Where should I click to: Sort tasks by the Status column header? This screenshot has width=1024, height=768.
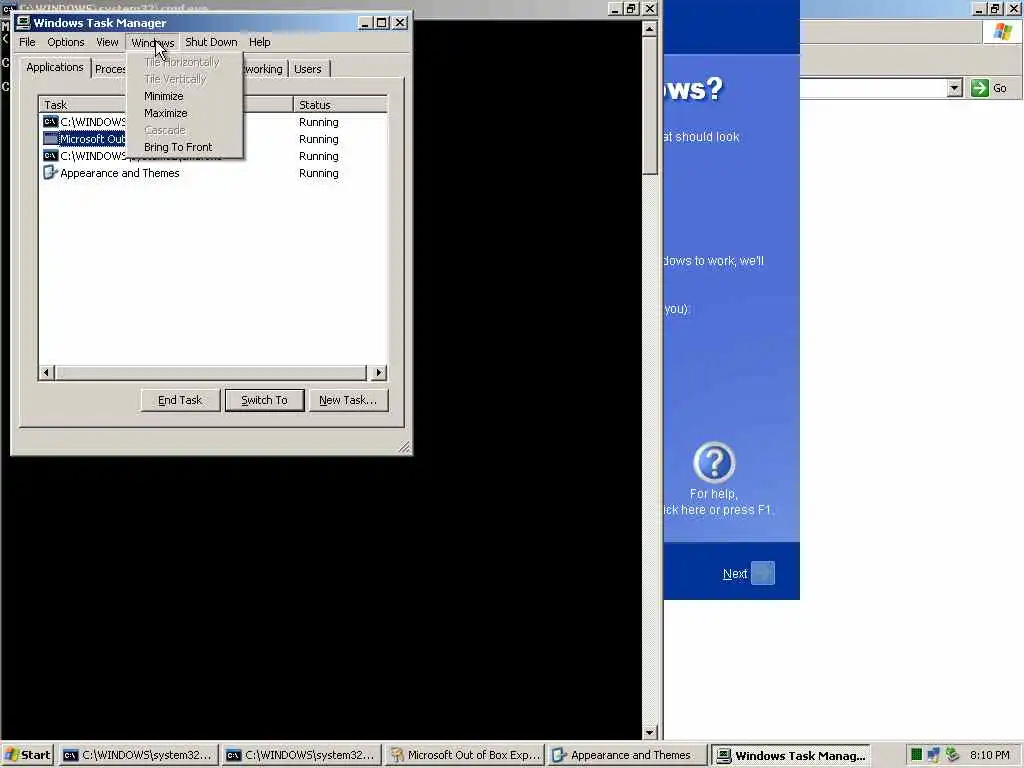coord(340,104)
